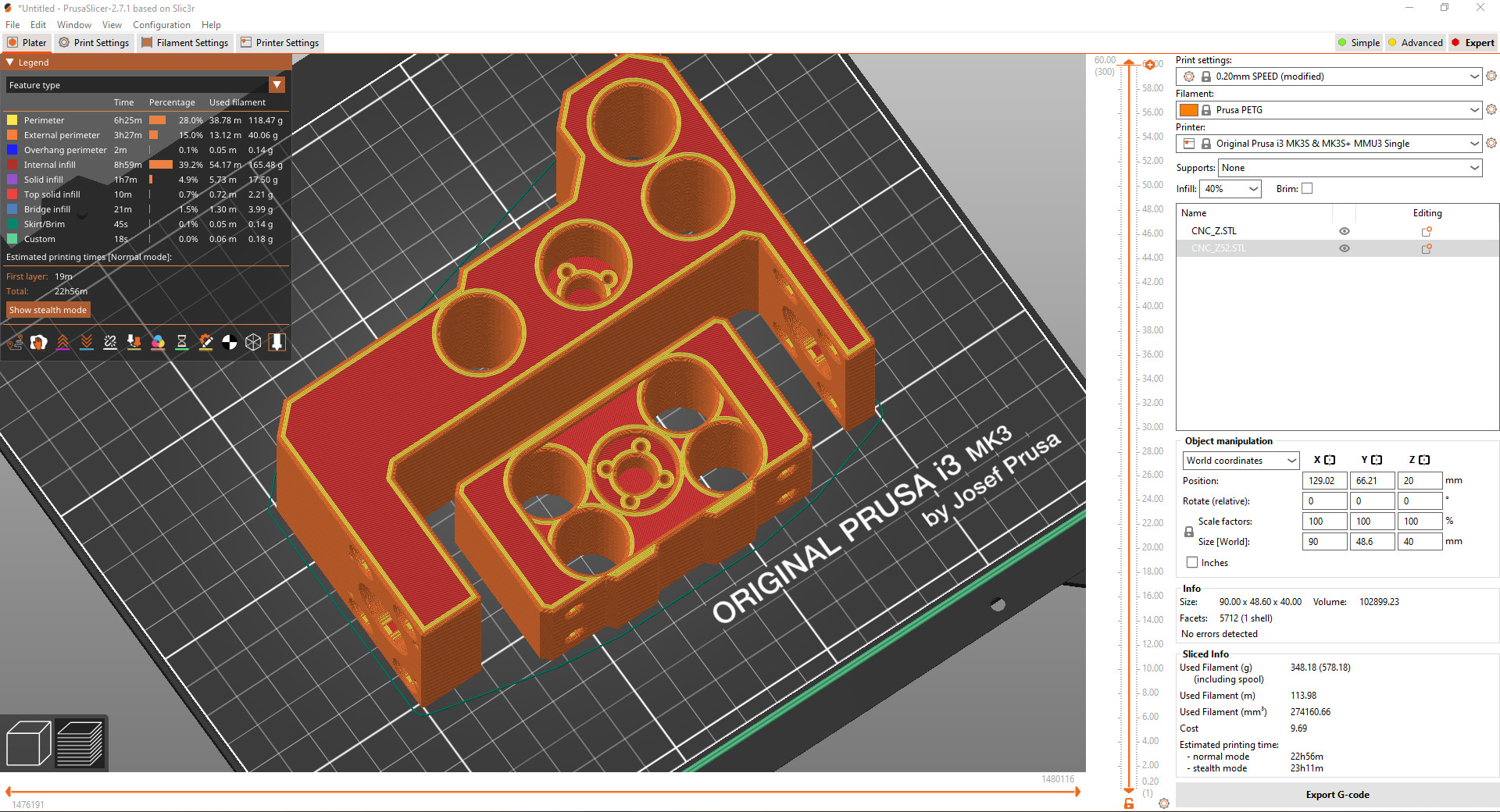Enable the Brim checkbox
This screenshot has width=1500, height=812.
click(1306, 188)
